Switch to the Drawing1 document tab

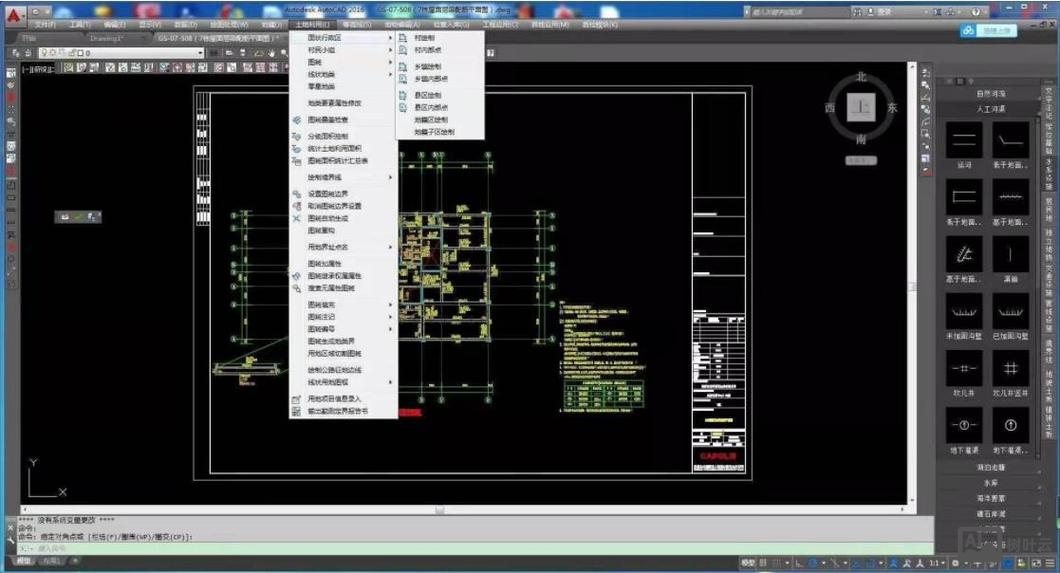[105, 38]
